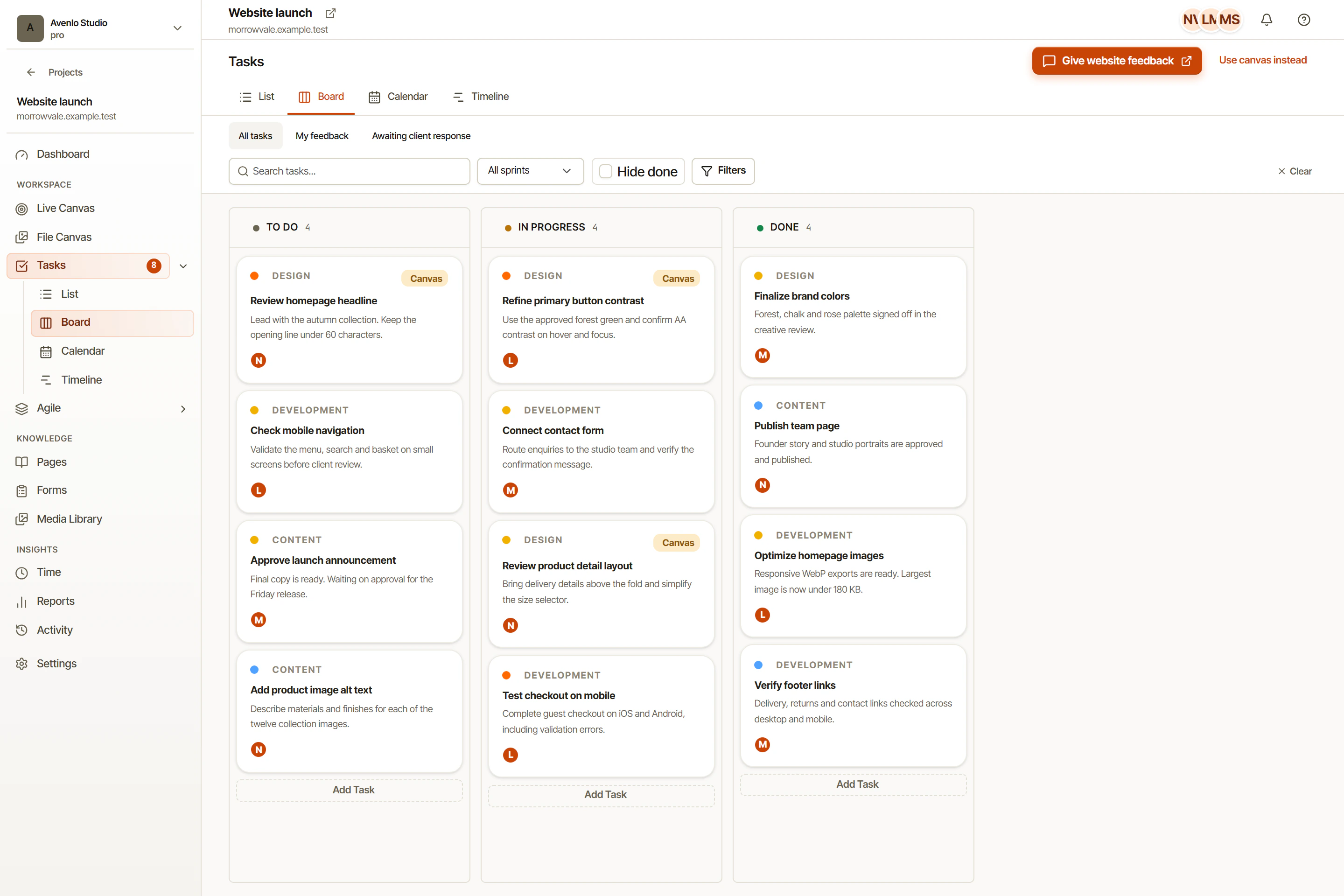This screenshot has width=1344, height=896.
Task: Click Give website feedback button
Action: click(x=1117, y=61)
